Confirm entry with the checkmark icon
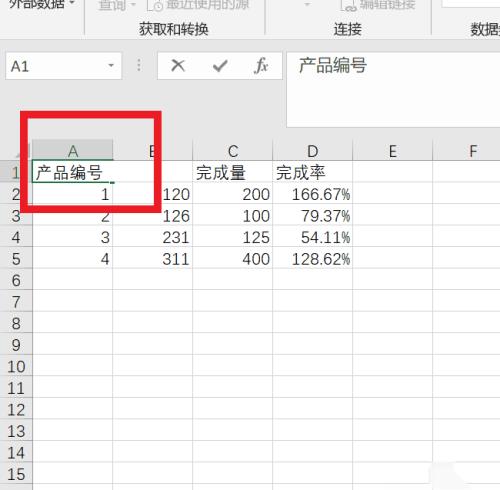This screenshot has height=490, width=500. coord(220,66)
